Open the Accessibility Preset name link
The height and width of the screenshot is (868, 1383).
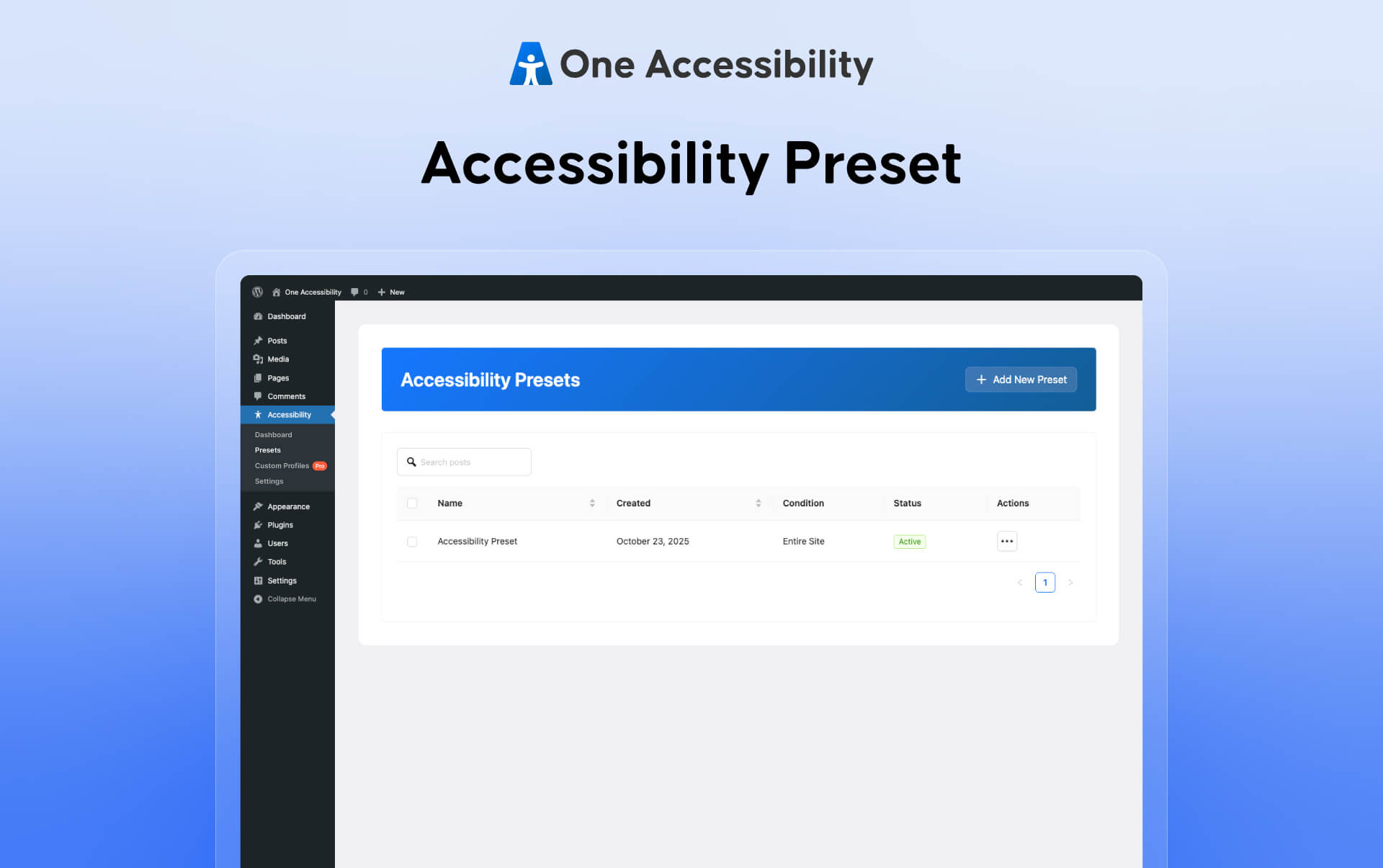tap(477, 541)
